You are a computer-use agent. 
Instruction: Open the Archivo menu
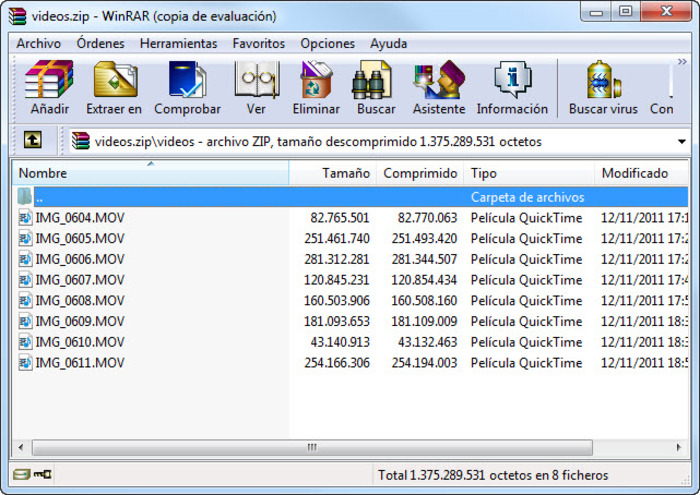click(38, 44)
